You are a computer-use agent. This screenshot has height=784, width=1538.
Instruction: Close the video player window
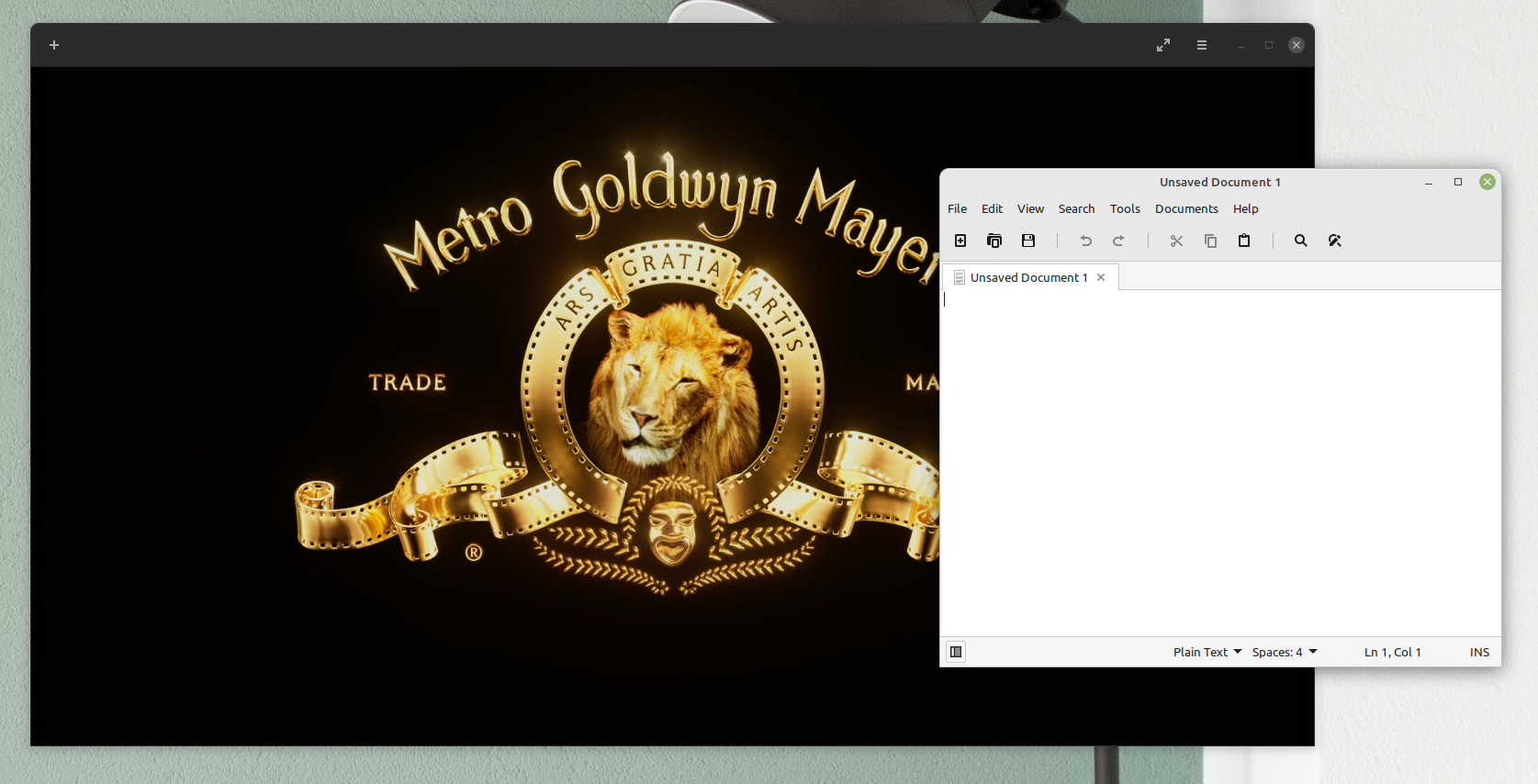(x=1297, y=45)
